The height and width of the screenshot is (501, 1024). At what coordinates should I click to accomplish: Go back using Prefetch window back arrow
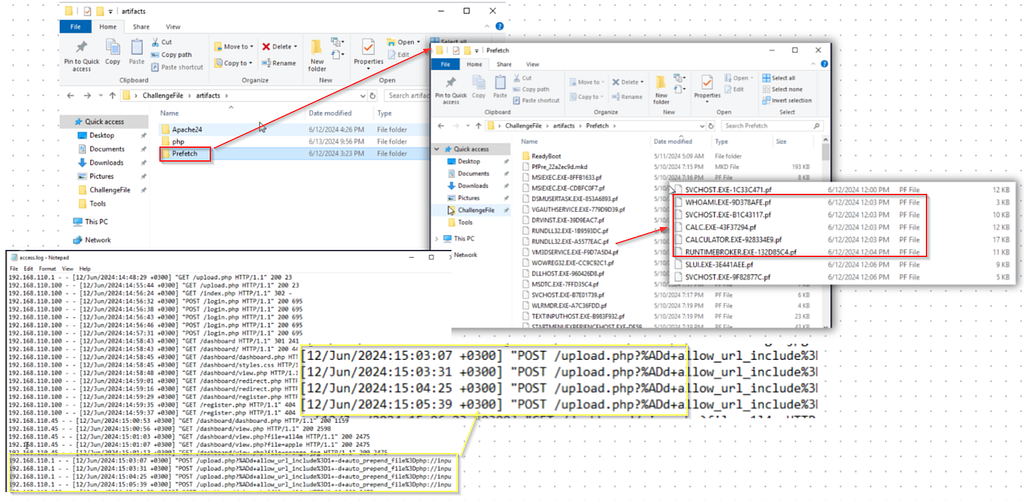coord(441,125)
